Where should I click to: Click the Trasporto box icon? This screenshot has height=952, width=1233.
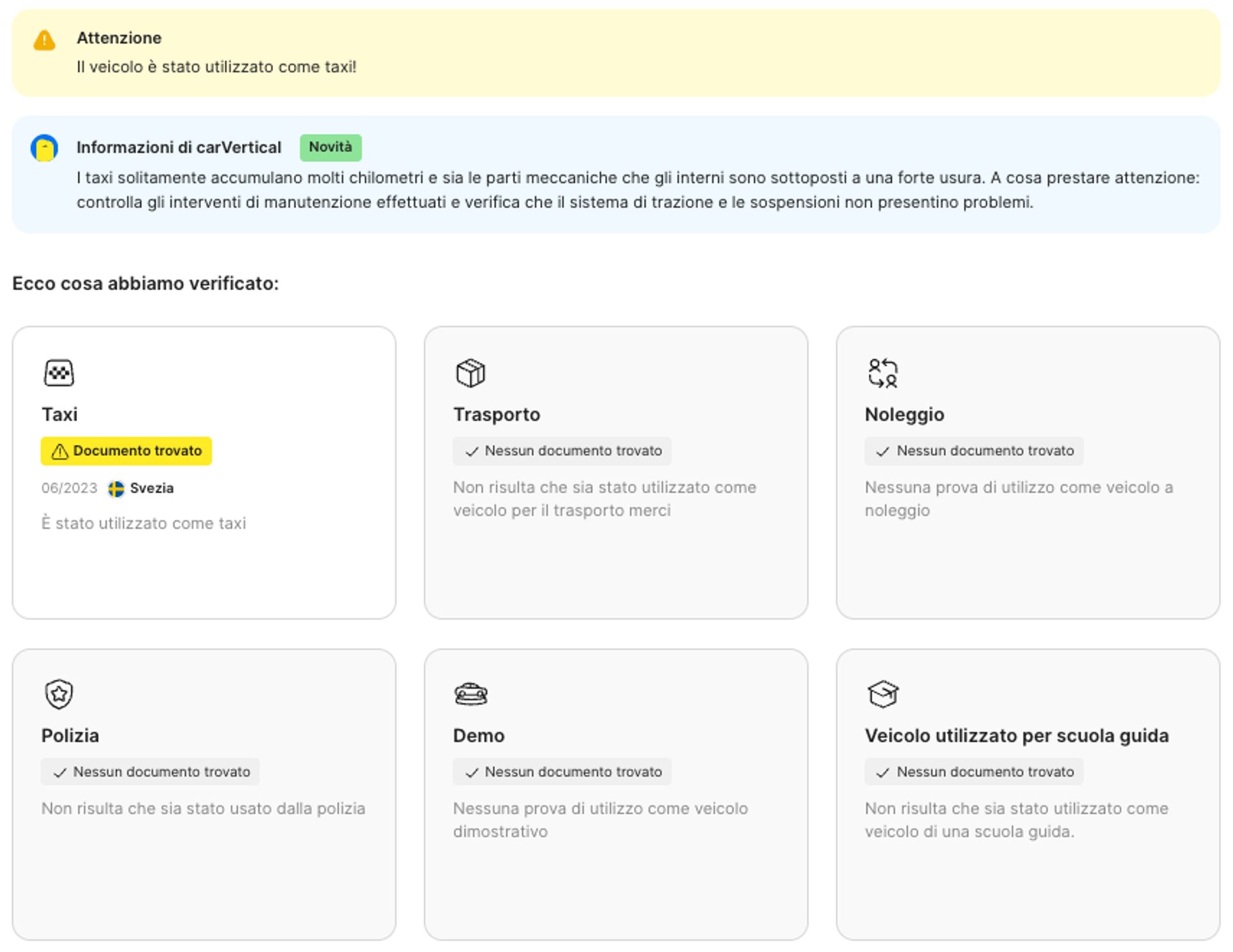(x=470, y=373)
